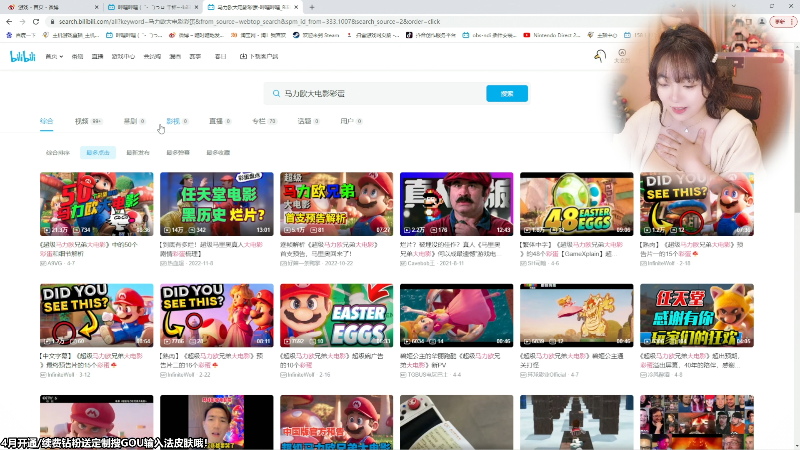The height and width of the screenshot is (450, 800).
Task: Click the address bar URL
Action: tap(249, 21)
